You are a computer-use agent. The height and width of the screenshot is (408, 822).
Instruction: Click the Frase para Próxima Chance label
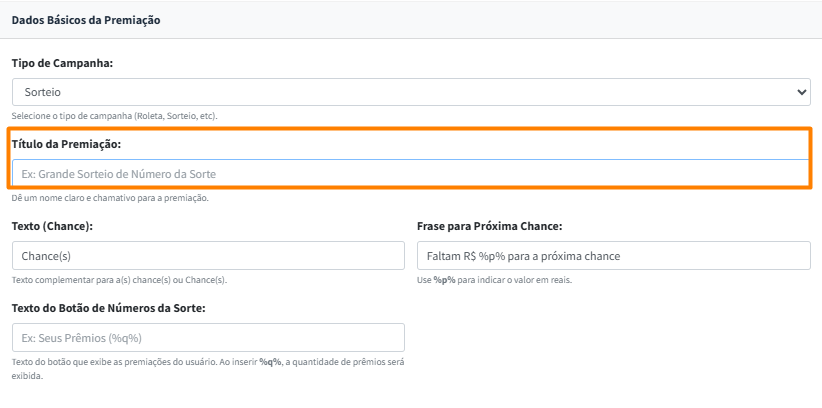[489, 227]
